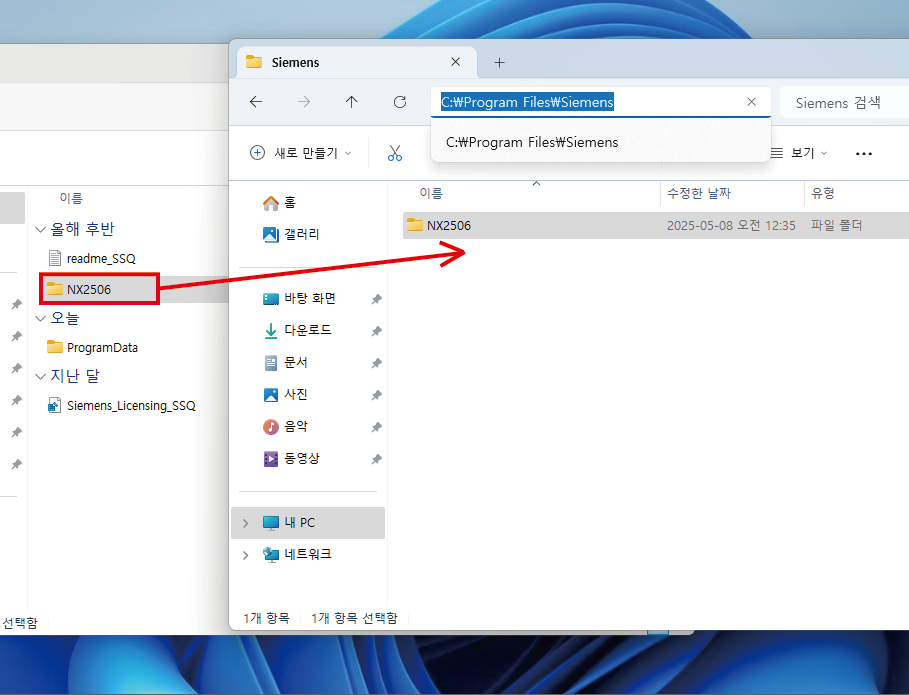The height and width of the screenshot is (695, 909).
Task: Collapse the 올해 후반 group
Action: tap(40, 230)
